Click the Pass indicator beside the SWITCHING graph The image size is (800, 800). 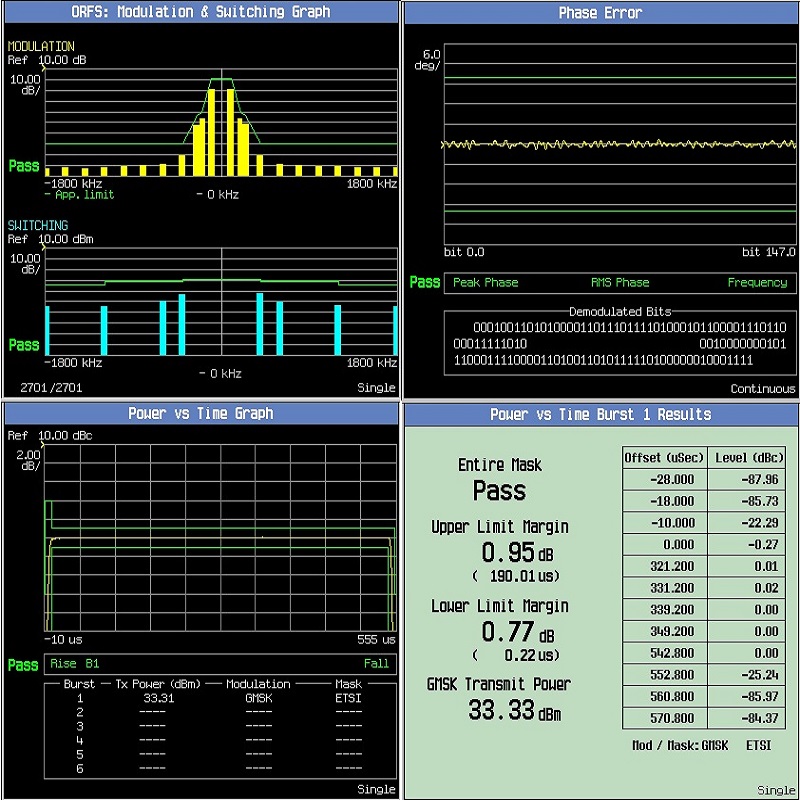click(x=24, y=345)
